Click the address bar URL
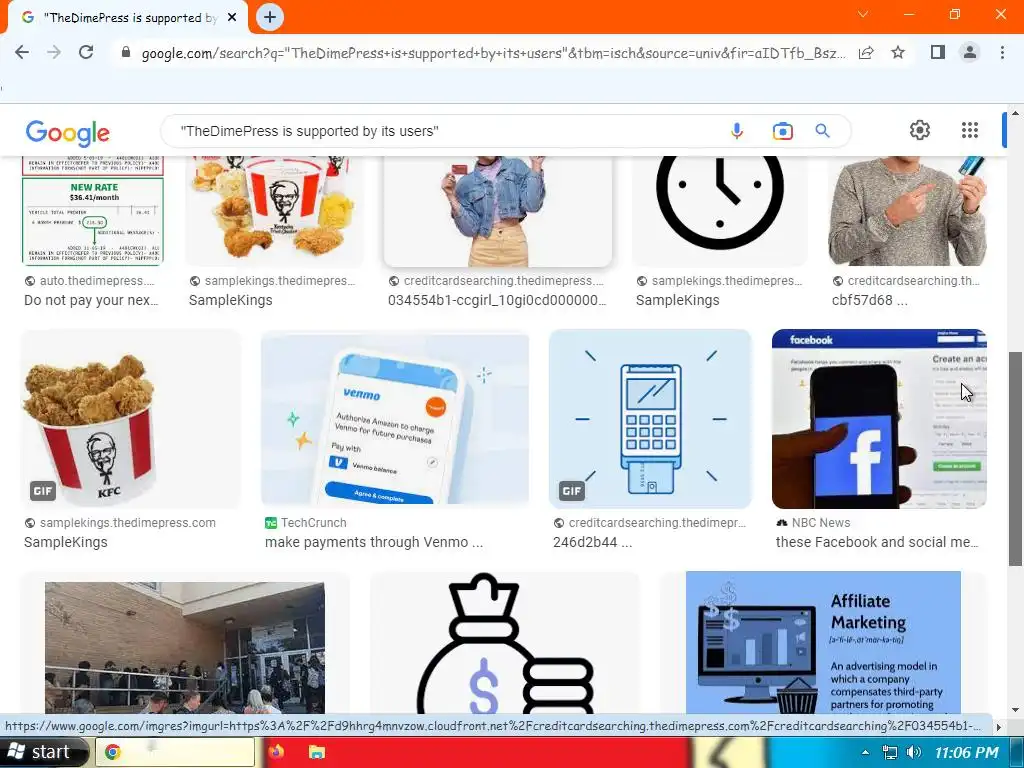 [493, 53]
